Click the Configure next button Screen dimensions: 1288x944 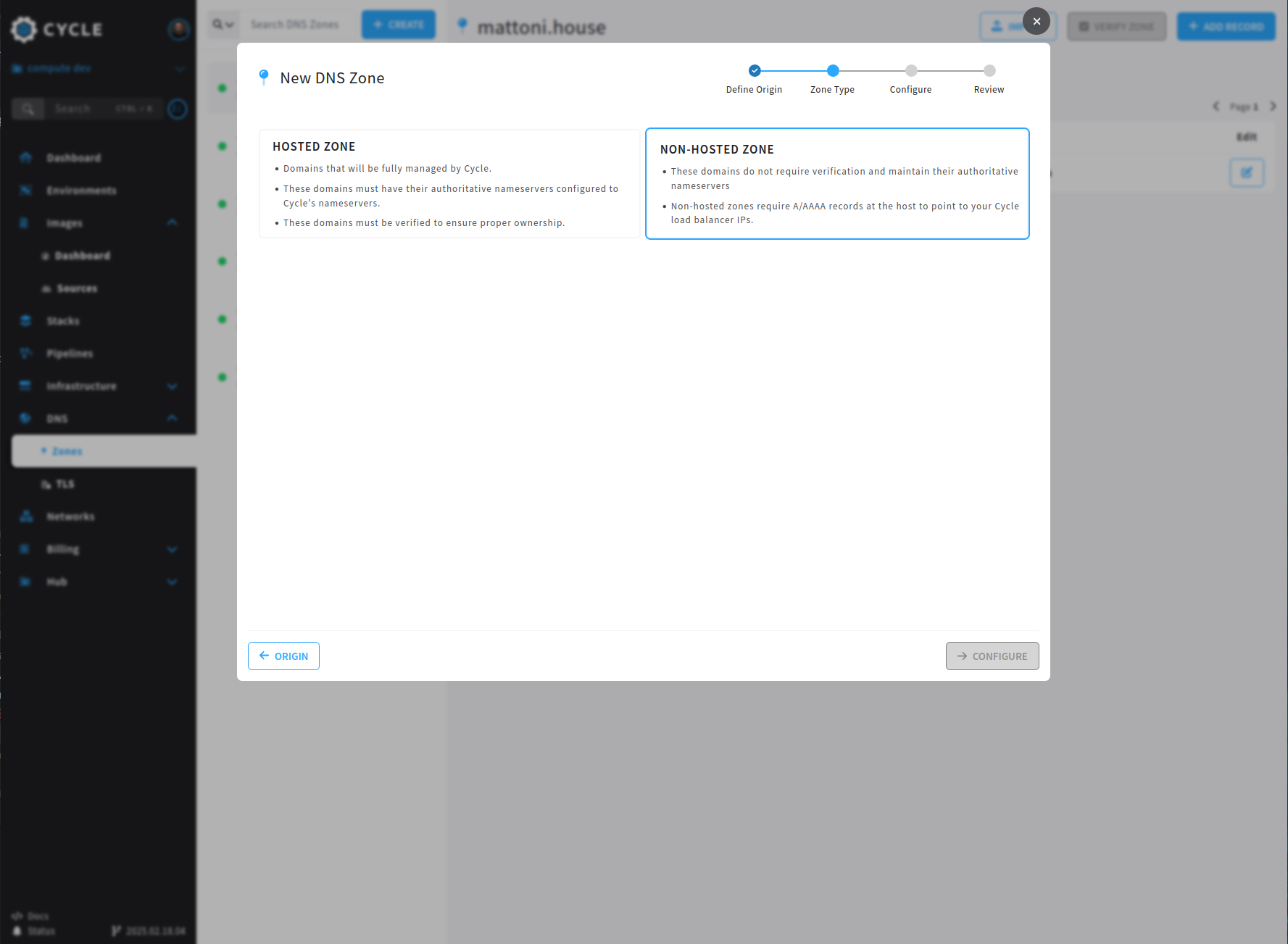[x=992, y=656]
